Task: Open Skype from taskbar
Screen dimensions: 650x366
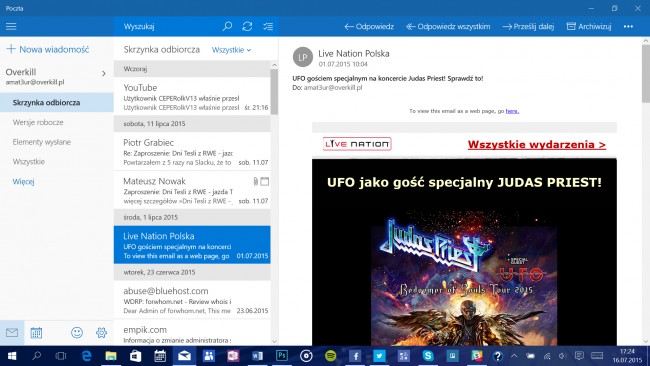Action: pos(428,356)
